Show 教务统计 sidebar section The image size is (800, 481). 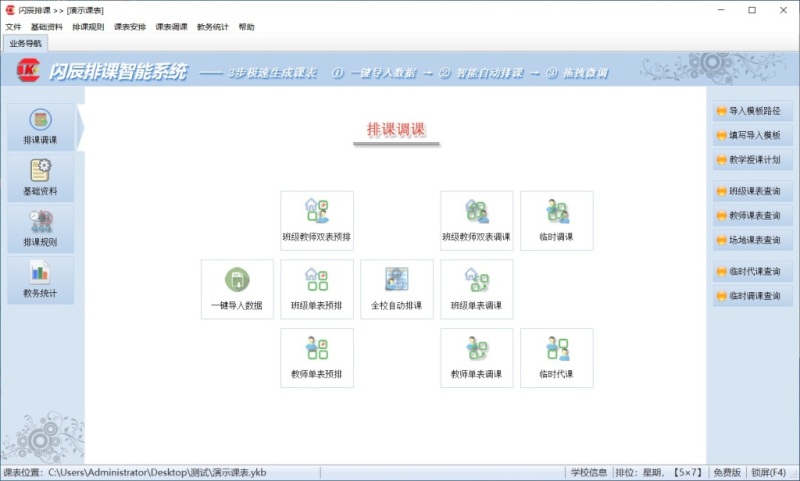[x=40, y=281]
